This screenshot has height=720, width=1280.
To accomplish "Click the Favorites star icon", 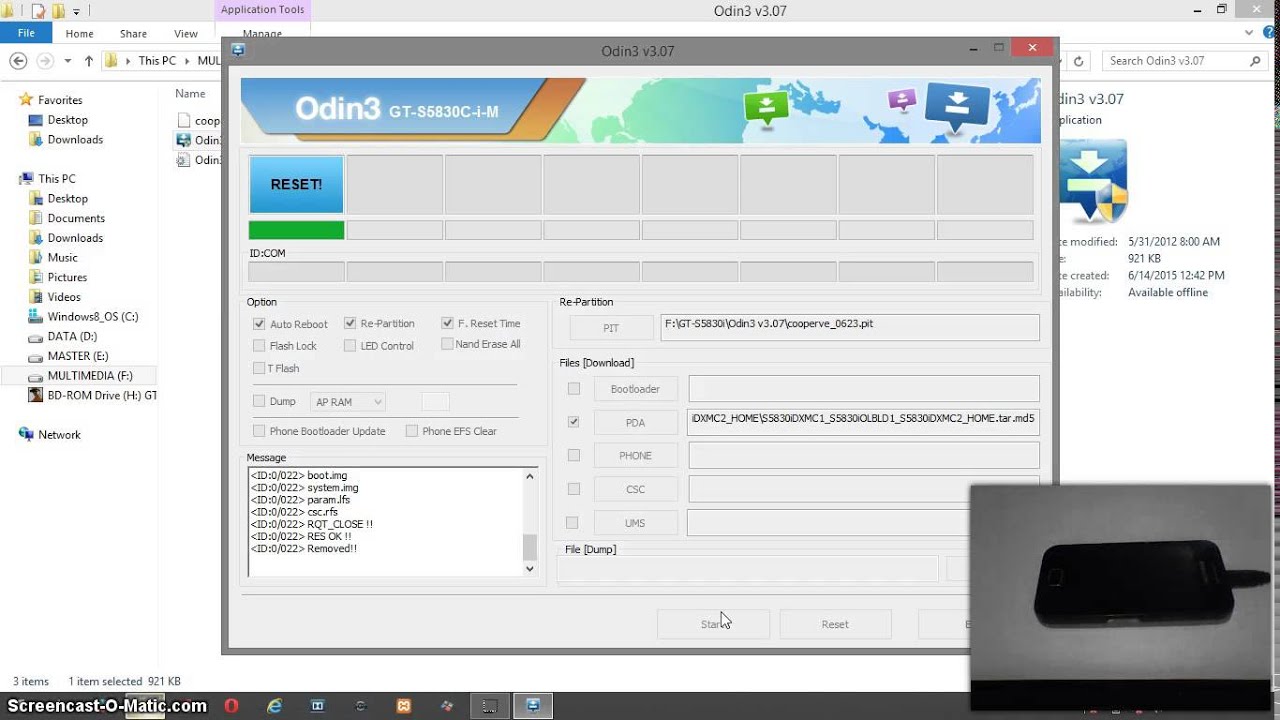I will 26,100.
